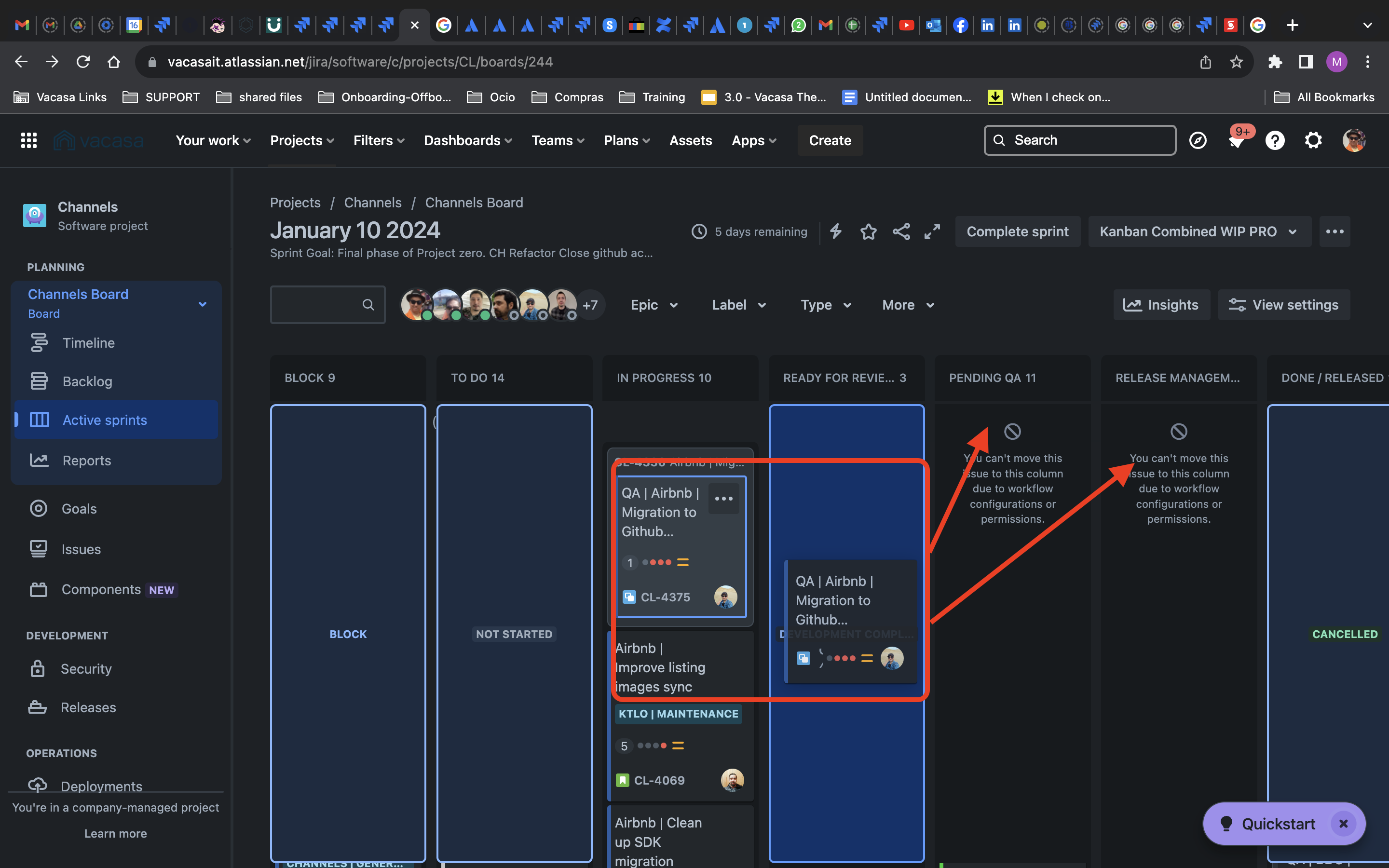Click the compass discover icon

click(x=1198, y=140)
